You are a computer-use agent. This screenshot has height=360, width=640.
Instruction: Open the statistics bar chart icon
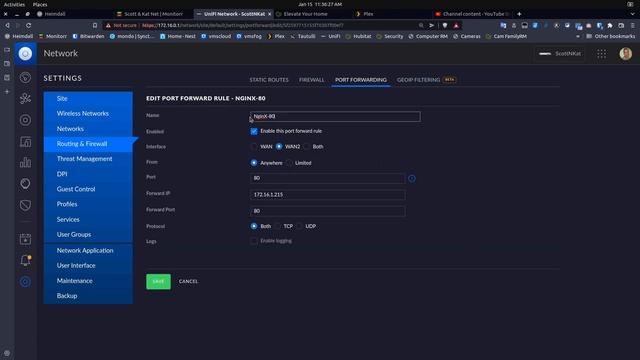coord(25,162)
